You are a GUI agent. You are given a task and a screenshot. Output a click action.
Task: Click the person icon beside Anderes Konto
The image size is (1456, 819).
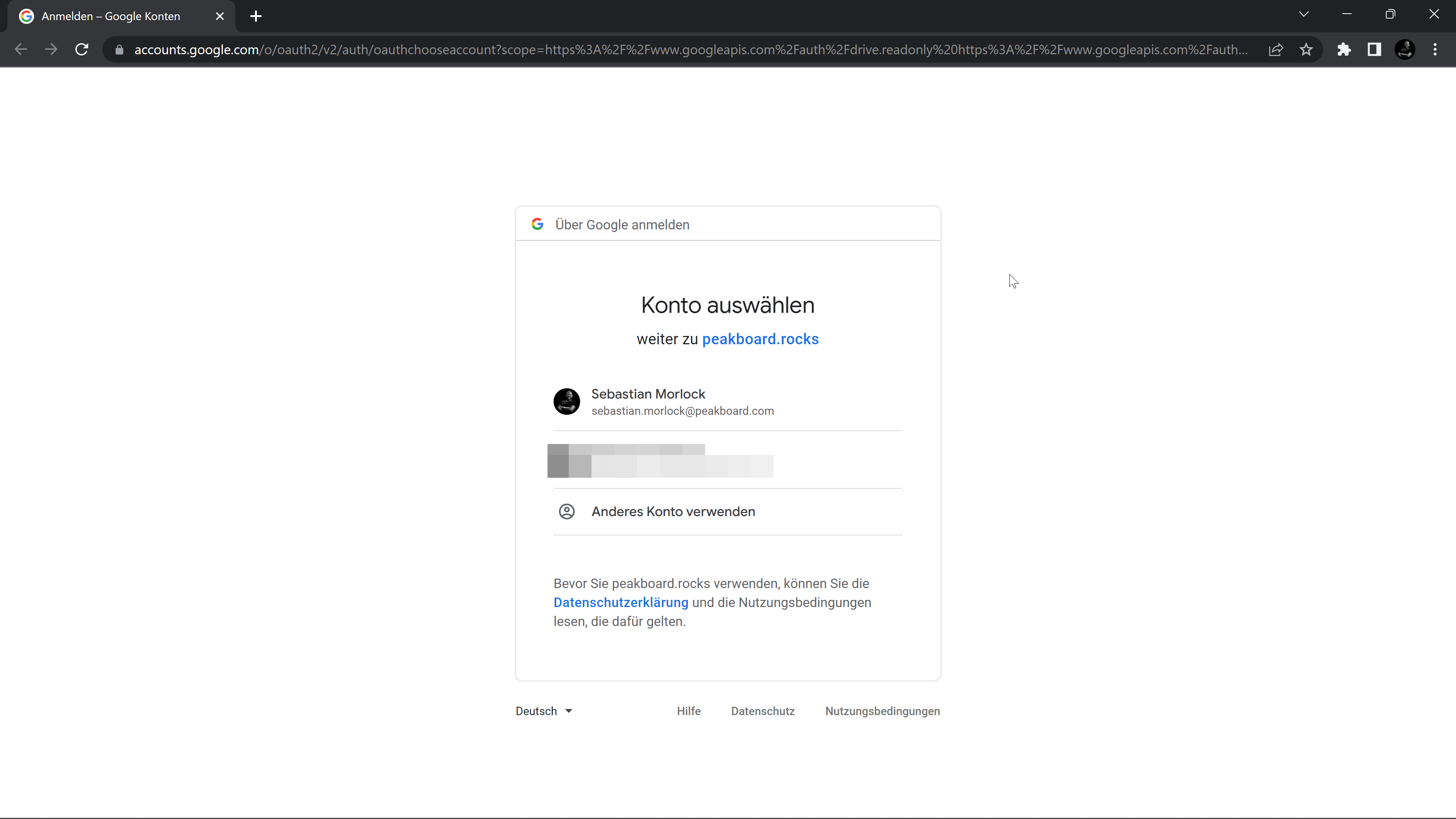[566, 511]
